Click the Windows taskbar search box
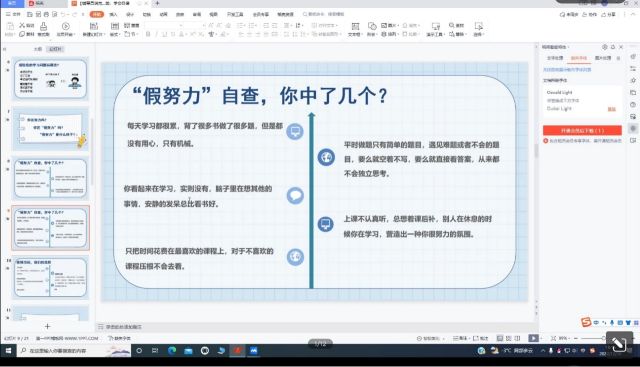This screenshot has width=640, height=367. coord(73,351)
